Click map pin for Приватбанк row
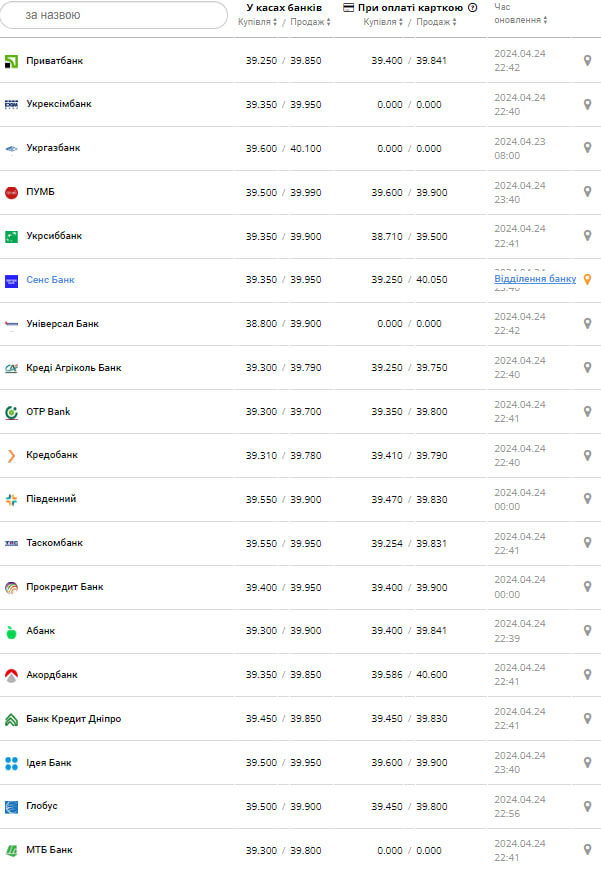This screenshot has height=870, width=601. point(587,61)
